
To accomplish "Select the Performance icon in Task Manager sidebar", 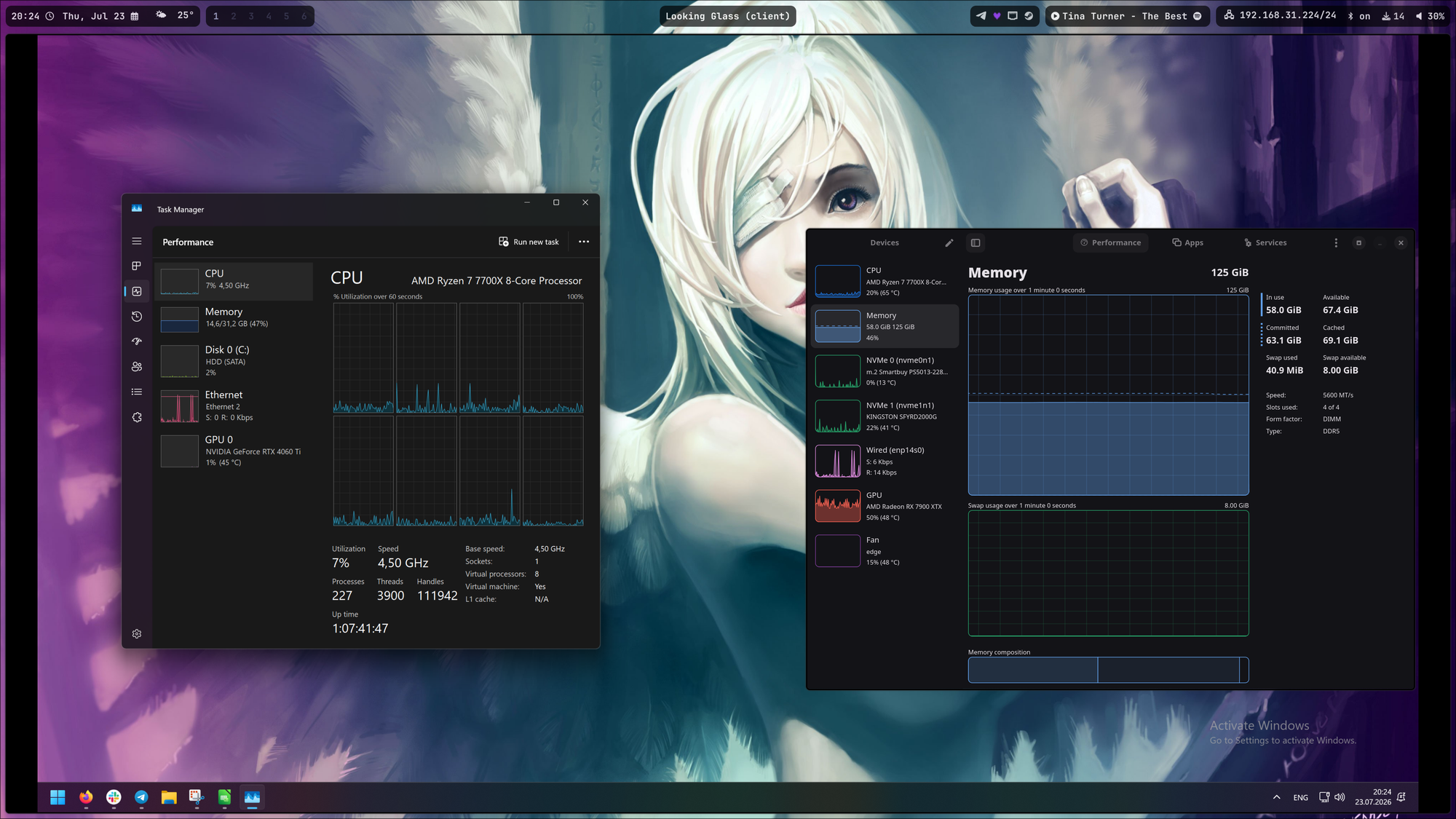I will coord(136,291).
